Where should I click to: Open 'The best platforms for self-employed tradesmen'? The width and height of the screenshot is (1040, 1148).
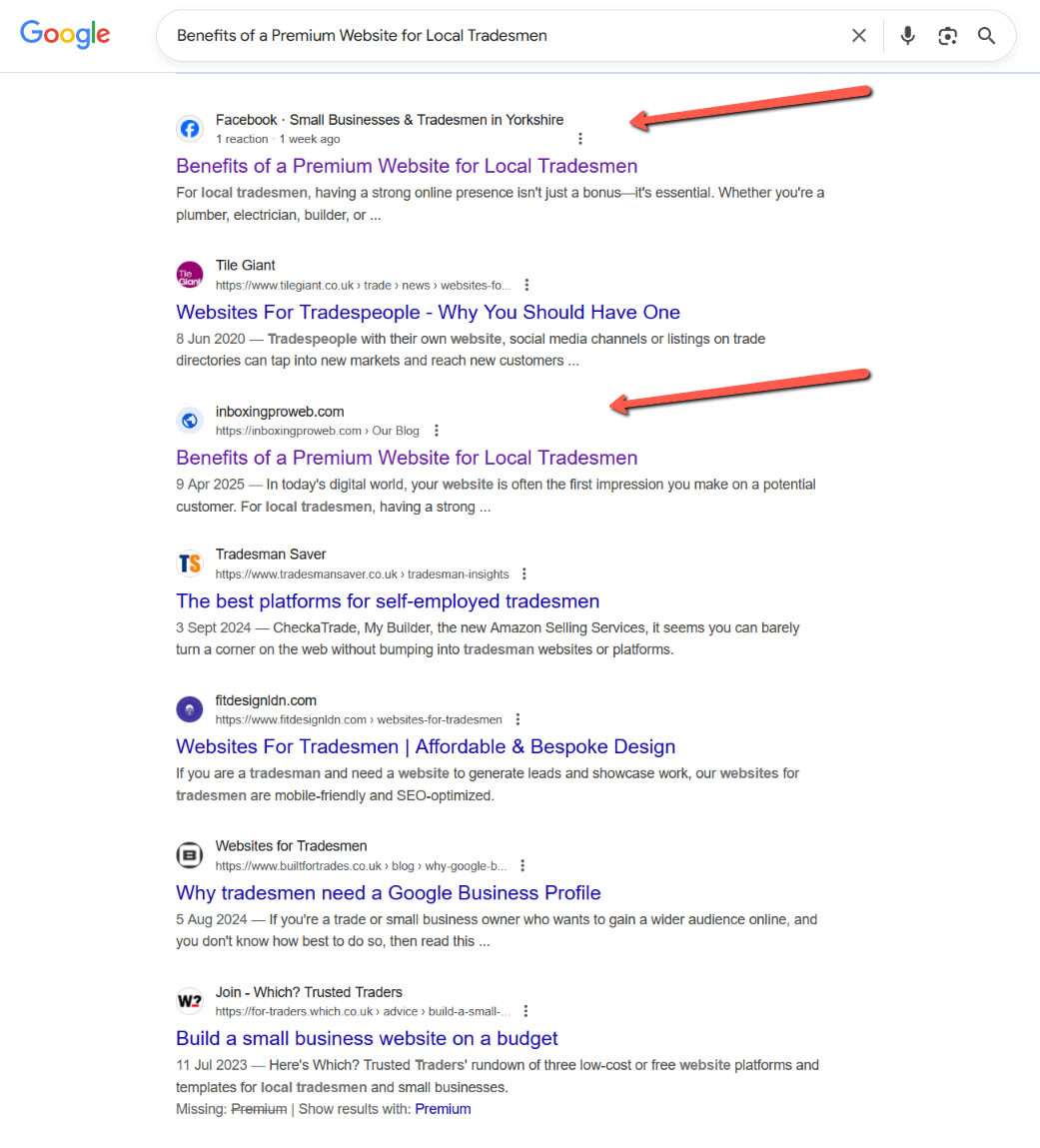pos(388,601)
